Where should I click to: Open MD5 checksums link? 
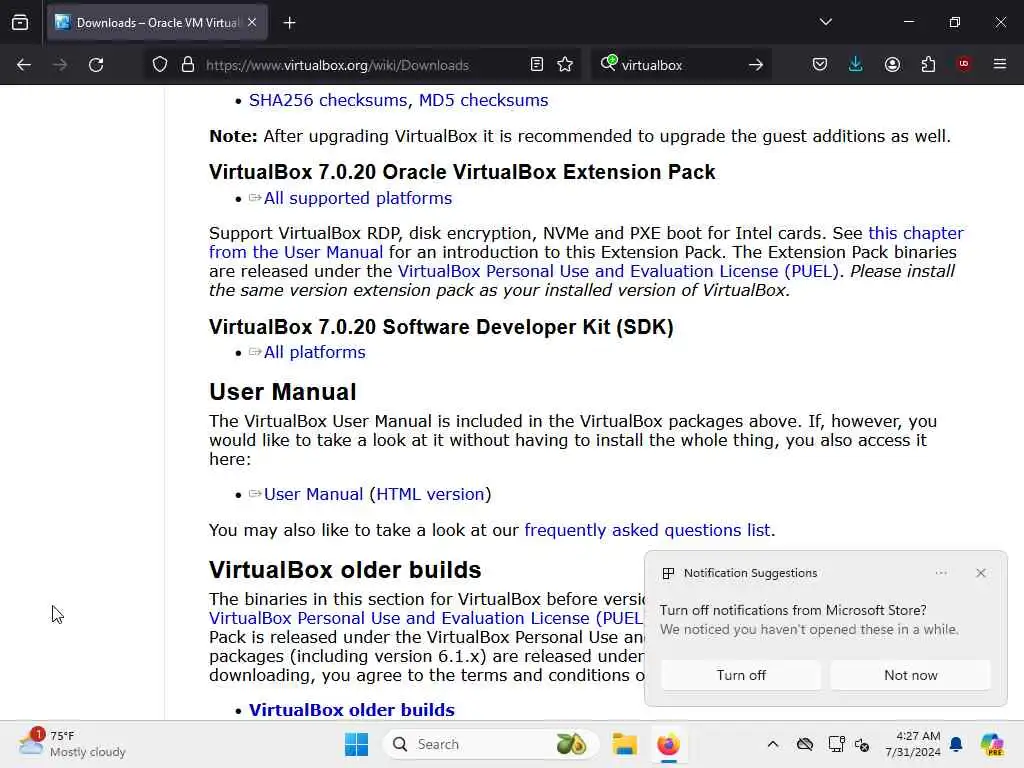483,101
